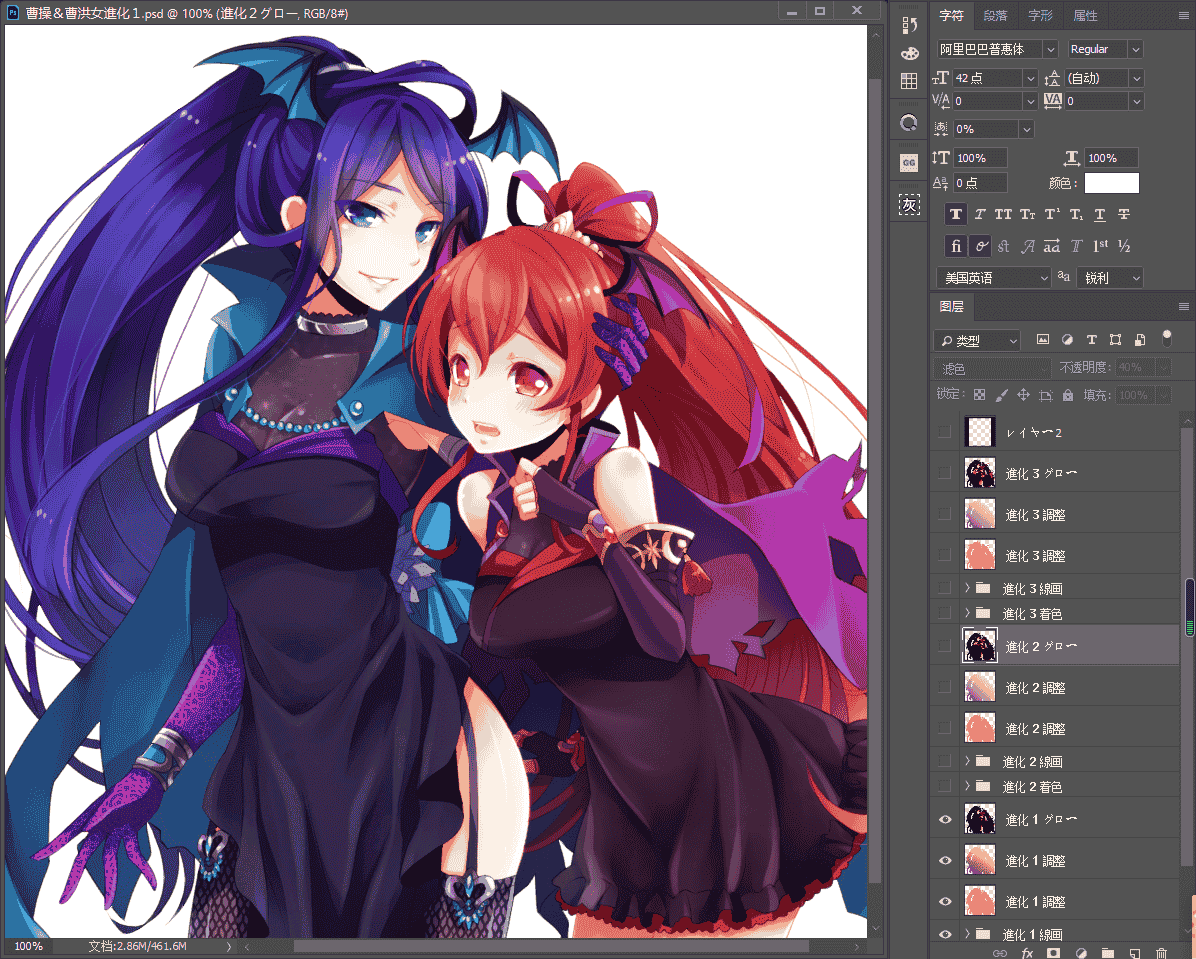The image size is (1196, 959).
Task: Toggle fractions ½ OpenType feature
Action: click(x=1124, y=246)
